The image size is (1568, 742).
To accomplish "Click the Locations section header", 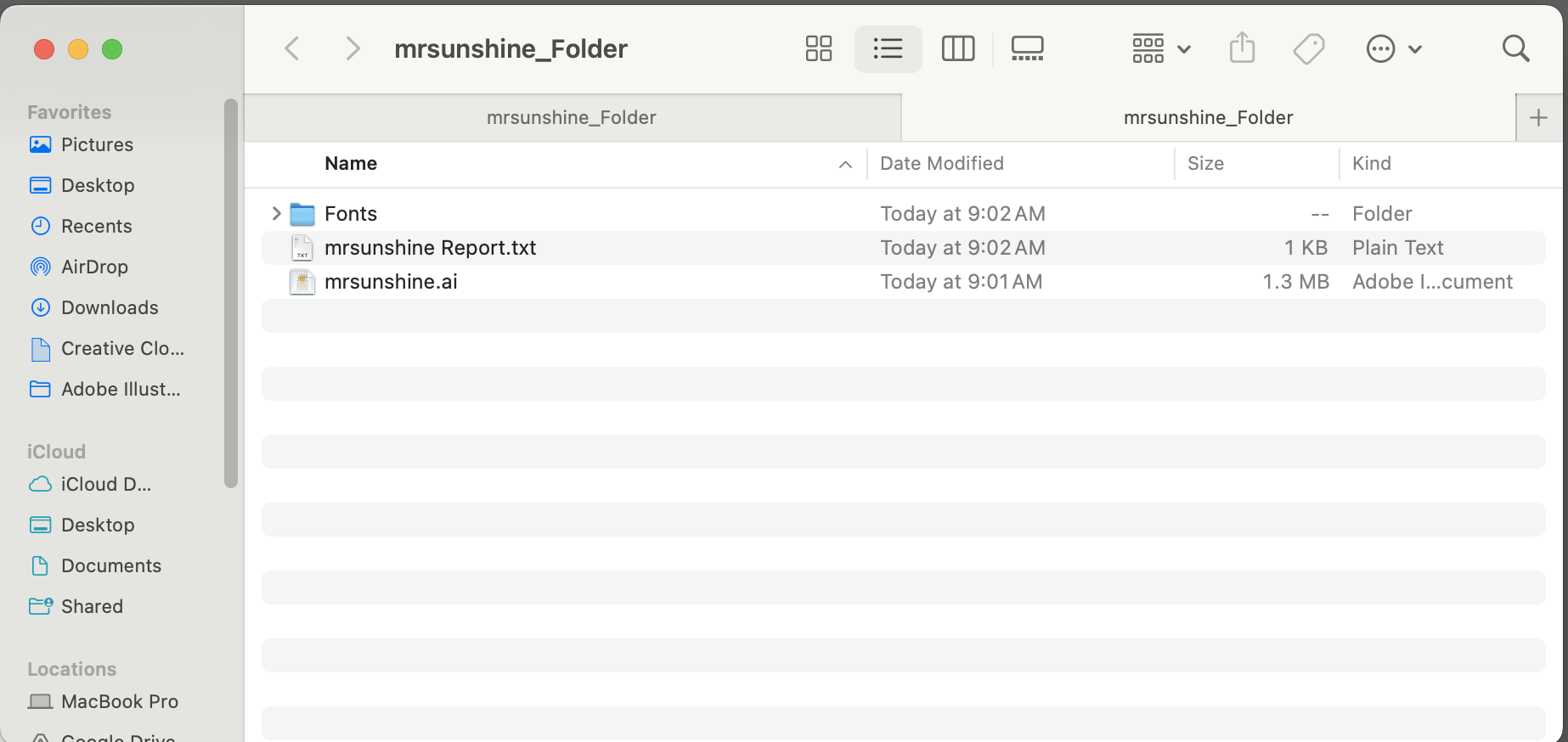I will [x=71, y=669].
